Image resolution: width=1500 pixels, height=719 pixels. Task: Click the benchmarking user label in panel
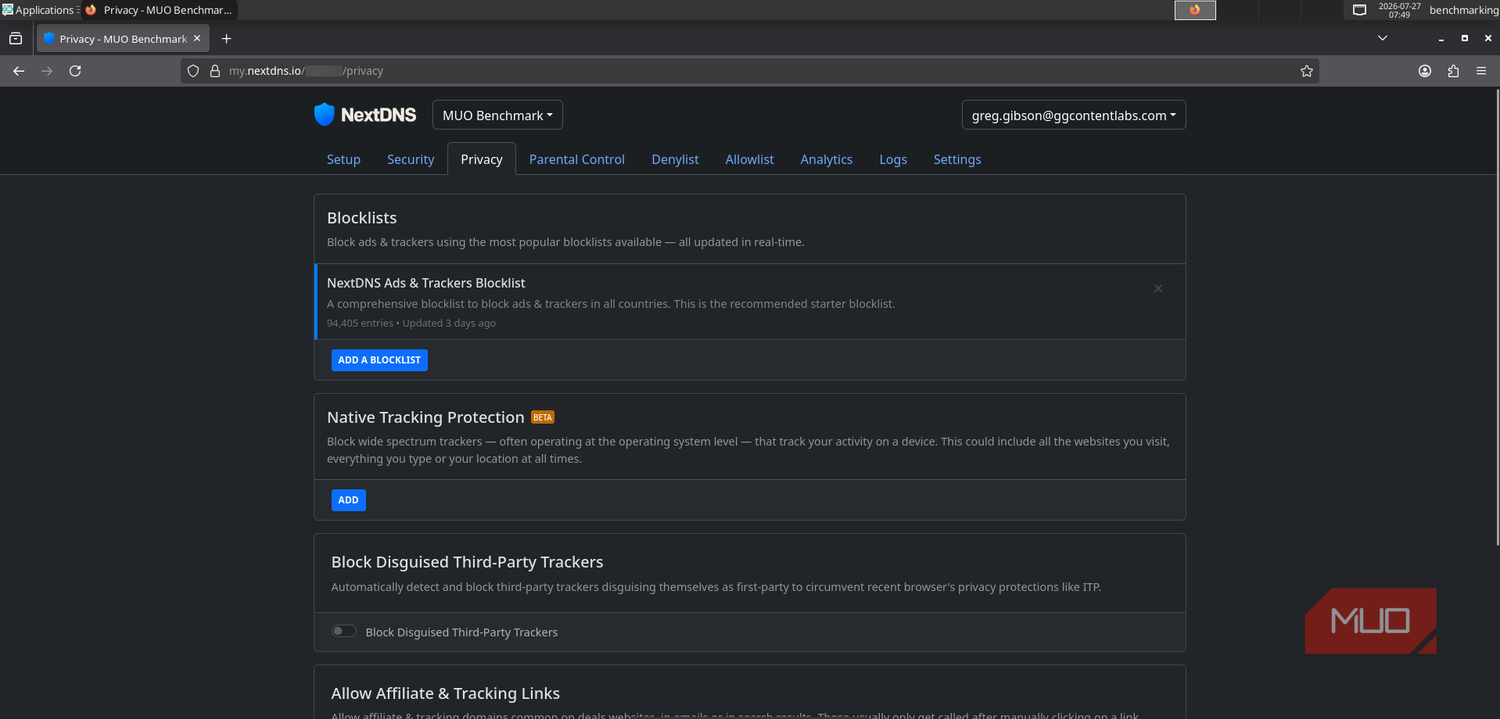1463,10
